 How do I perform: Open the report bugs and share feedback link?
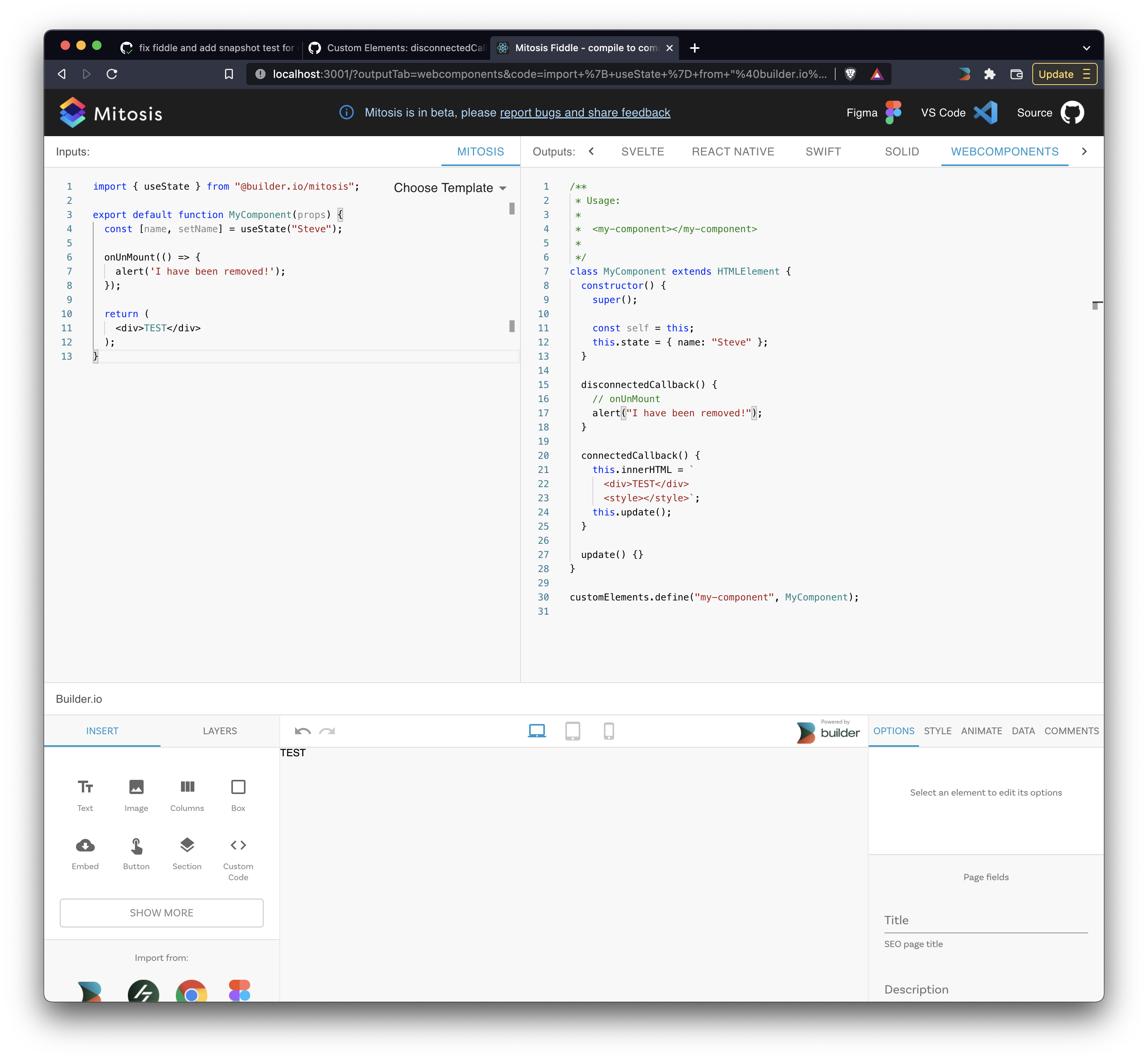585,113
